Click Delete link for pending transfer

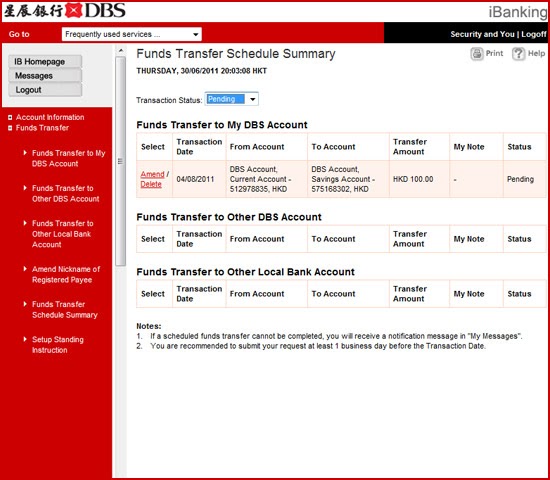(x=151, y=184)
